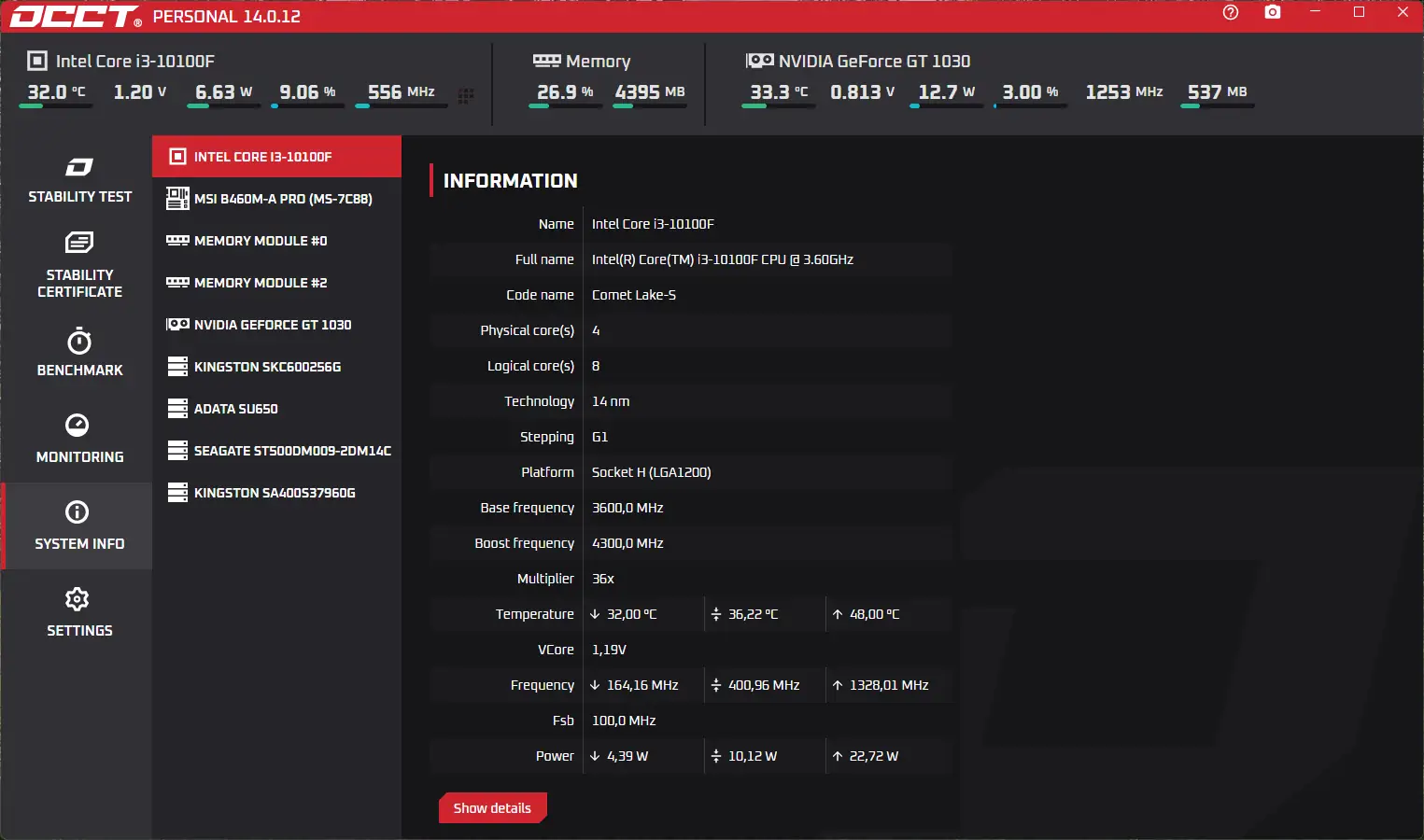The image size is (1424, 840).
Task: Take a screenshot with the camera icon
Action: coord(1273,12)
